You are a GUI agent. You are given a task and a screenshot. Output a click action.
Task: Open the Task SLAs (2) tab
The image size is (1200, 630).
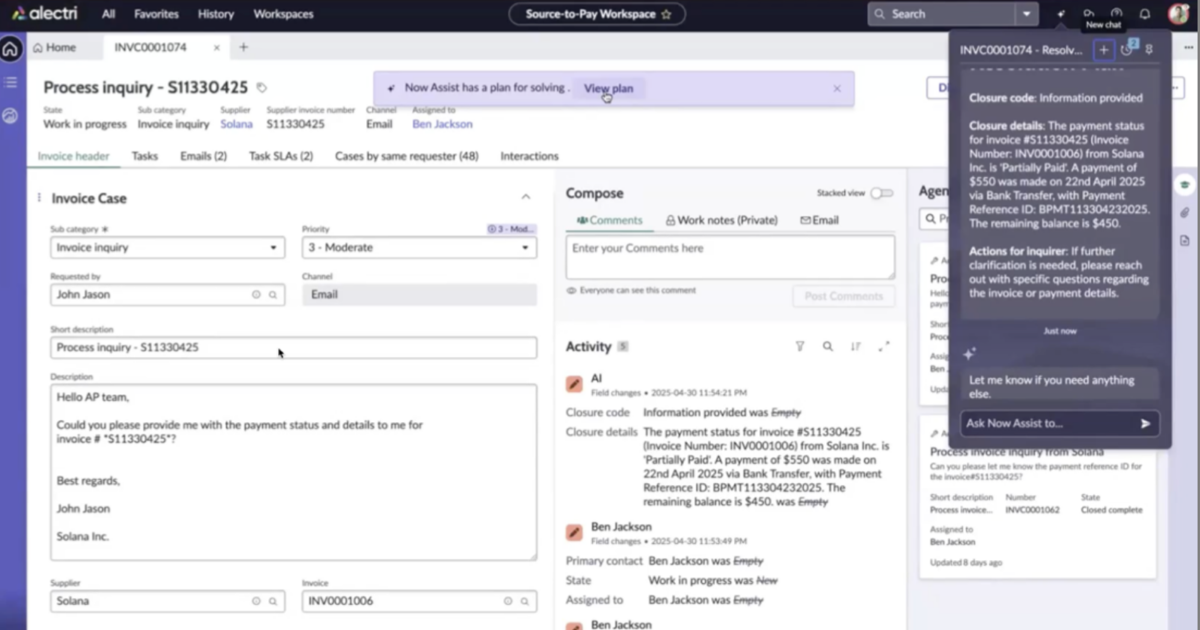pos(281,156)
